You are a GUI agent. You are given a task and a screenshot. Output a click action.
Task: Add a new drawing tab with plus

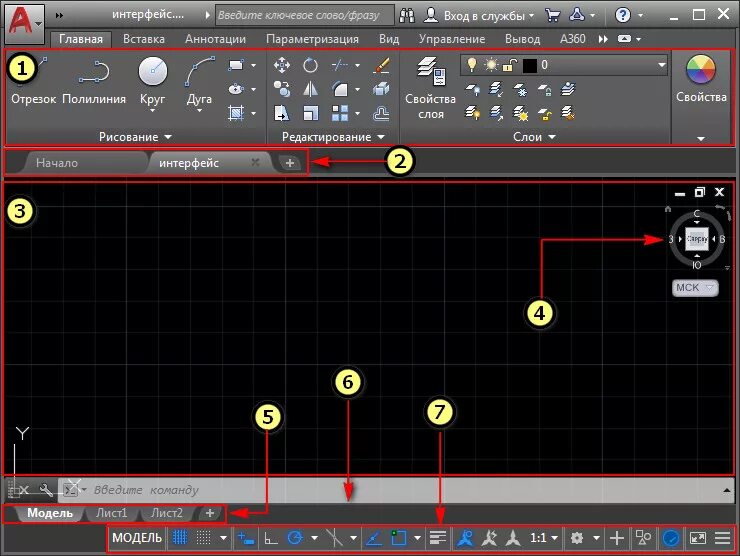(x=290, y=163)
